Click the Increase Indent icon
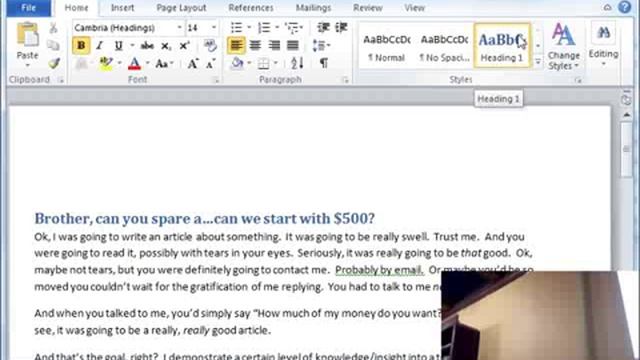Viewport: 640px width, 360px height. [x=341, y=27]
